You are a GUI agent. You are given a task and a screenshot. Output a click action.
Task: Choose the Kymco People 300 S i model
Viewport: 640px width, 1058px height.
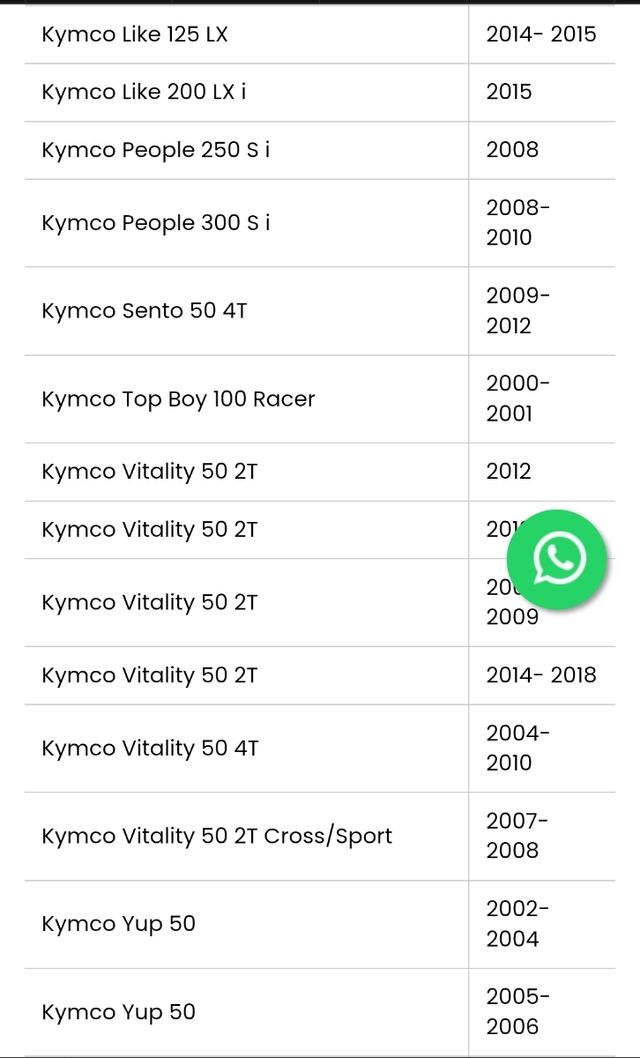156,223
